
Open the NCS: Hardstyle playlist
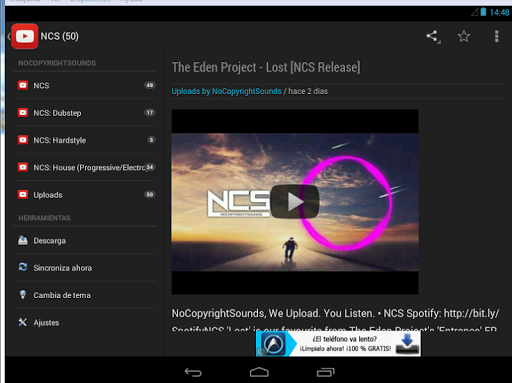click(x=84, y=140)
